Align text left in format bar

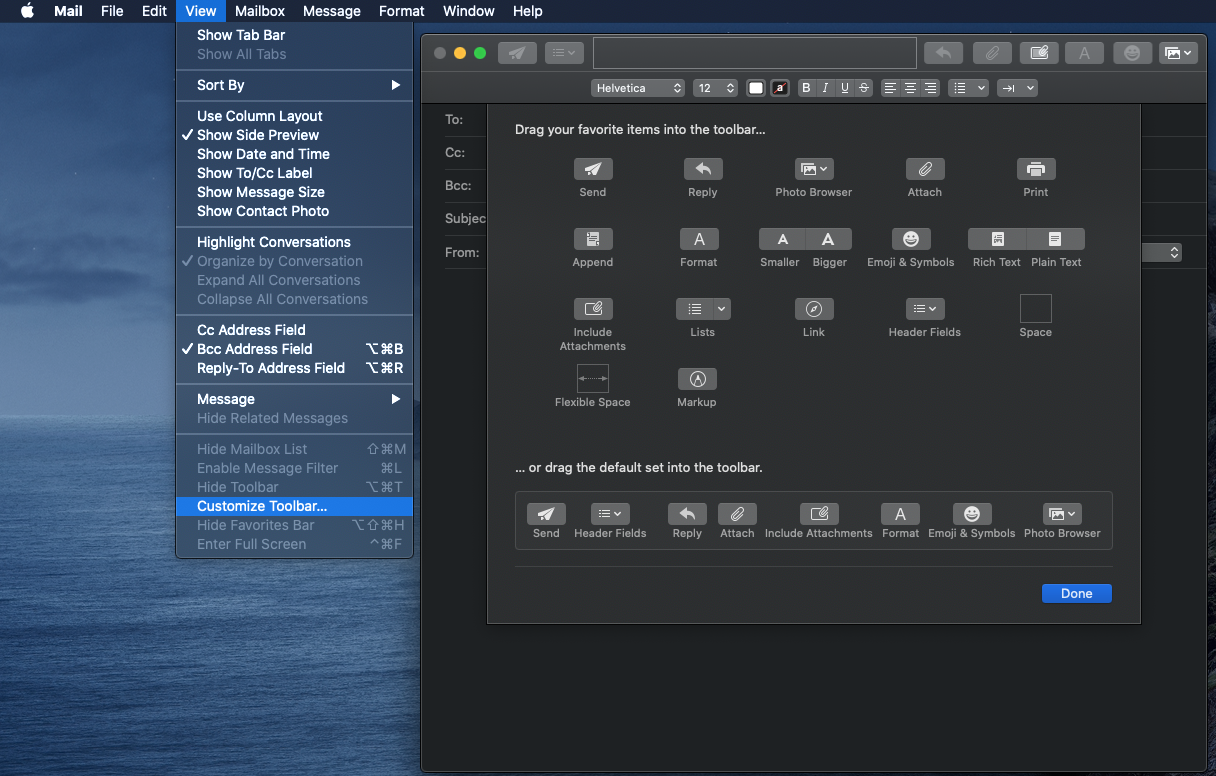(890, 88)
